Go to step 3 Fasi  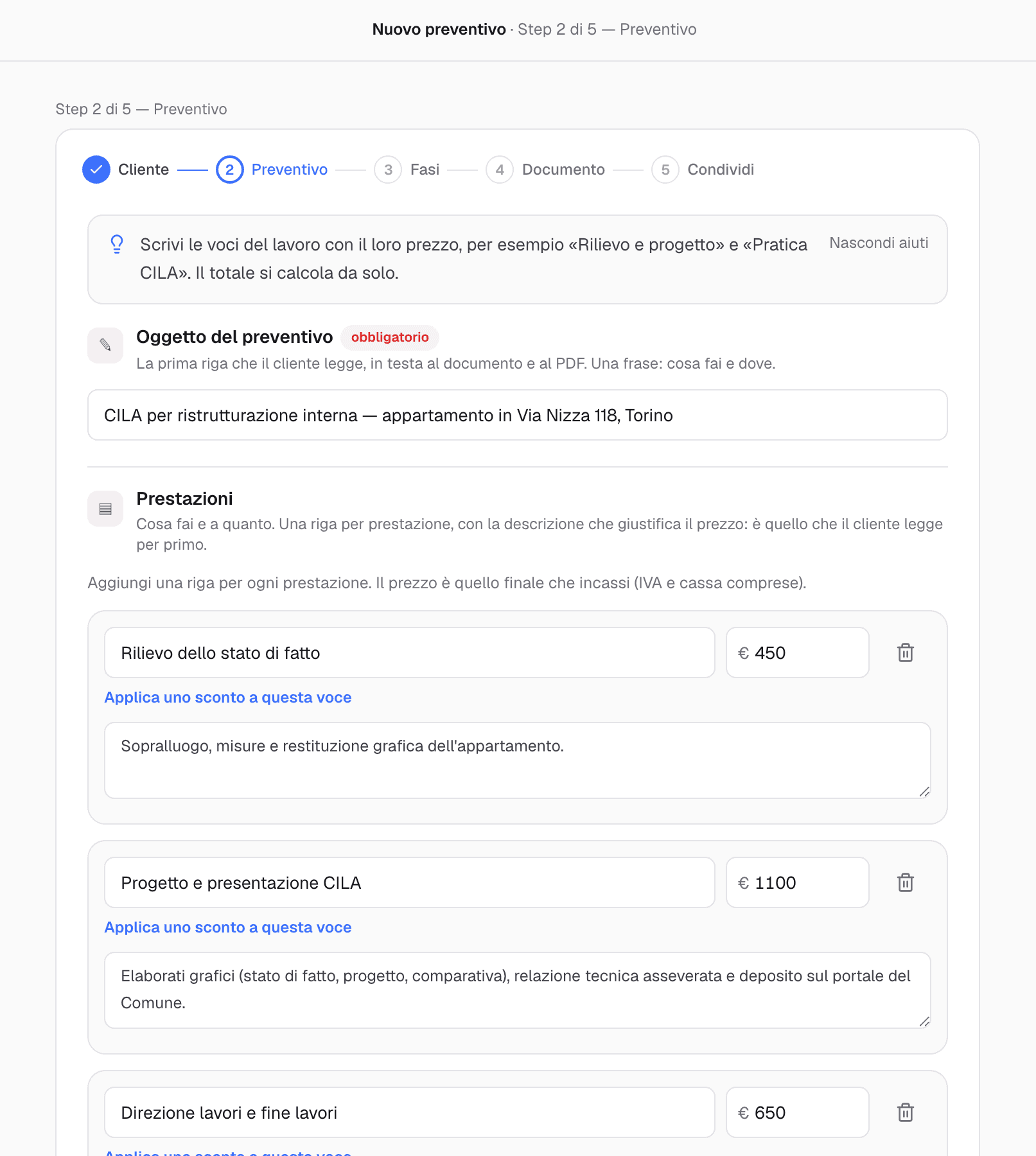pyautogui.click(x=407, y=170)
